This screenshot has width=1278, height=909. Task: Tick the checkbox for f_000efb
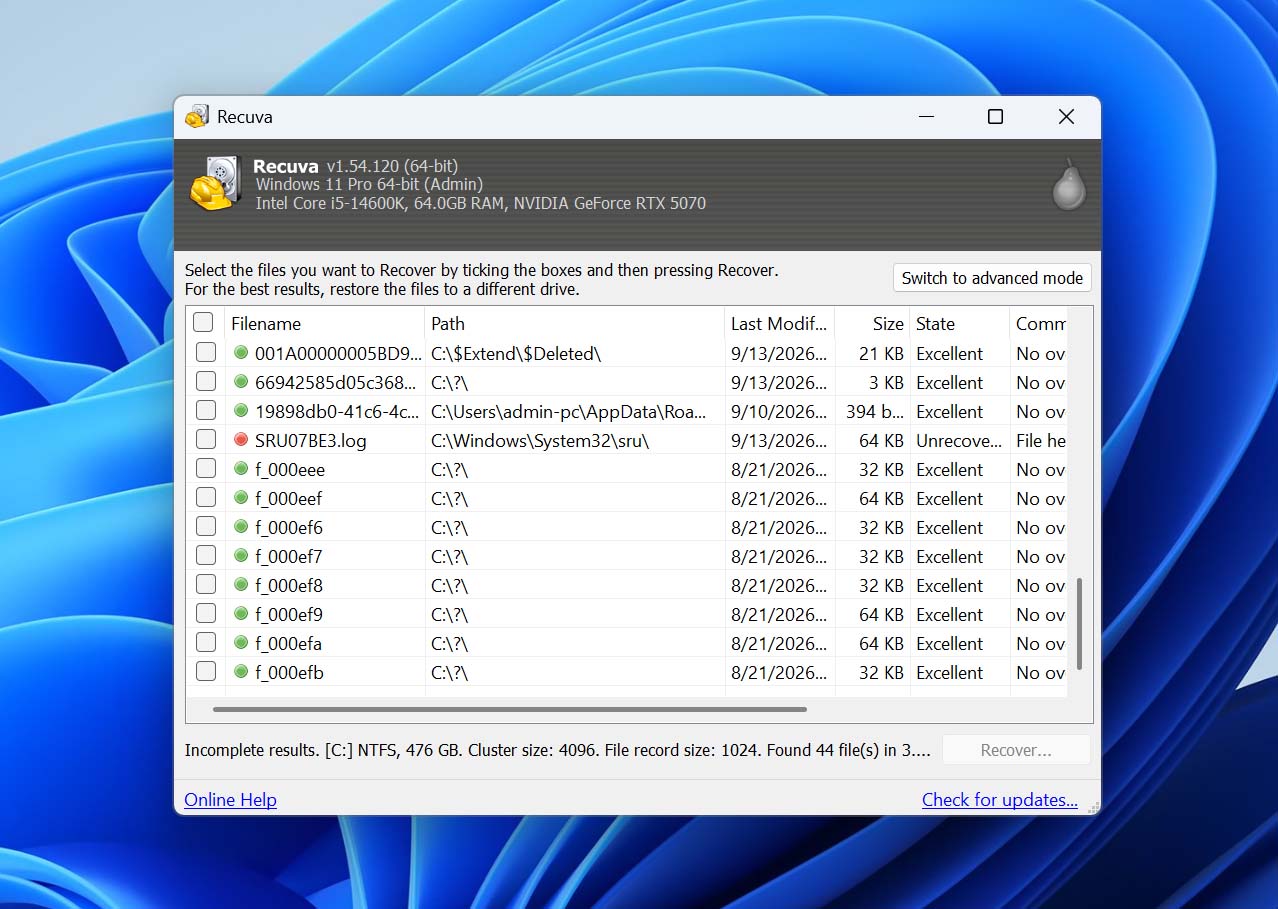205,672
